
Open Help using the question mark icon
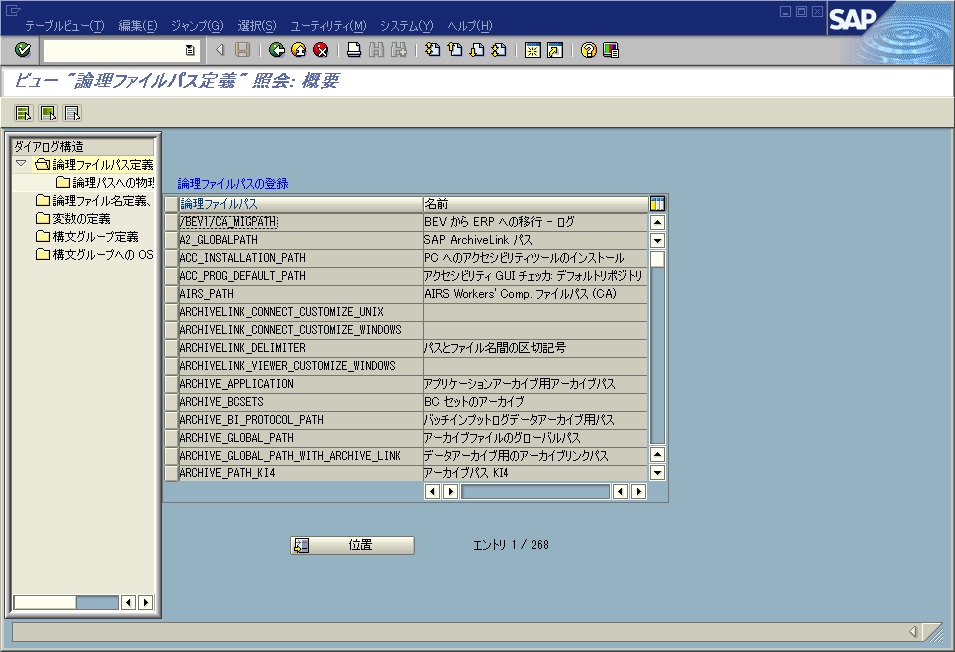coord(587,50)
